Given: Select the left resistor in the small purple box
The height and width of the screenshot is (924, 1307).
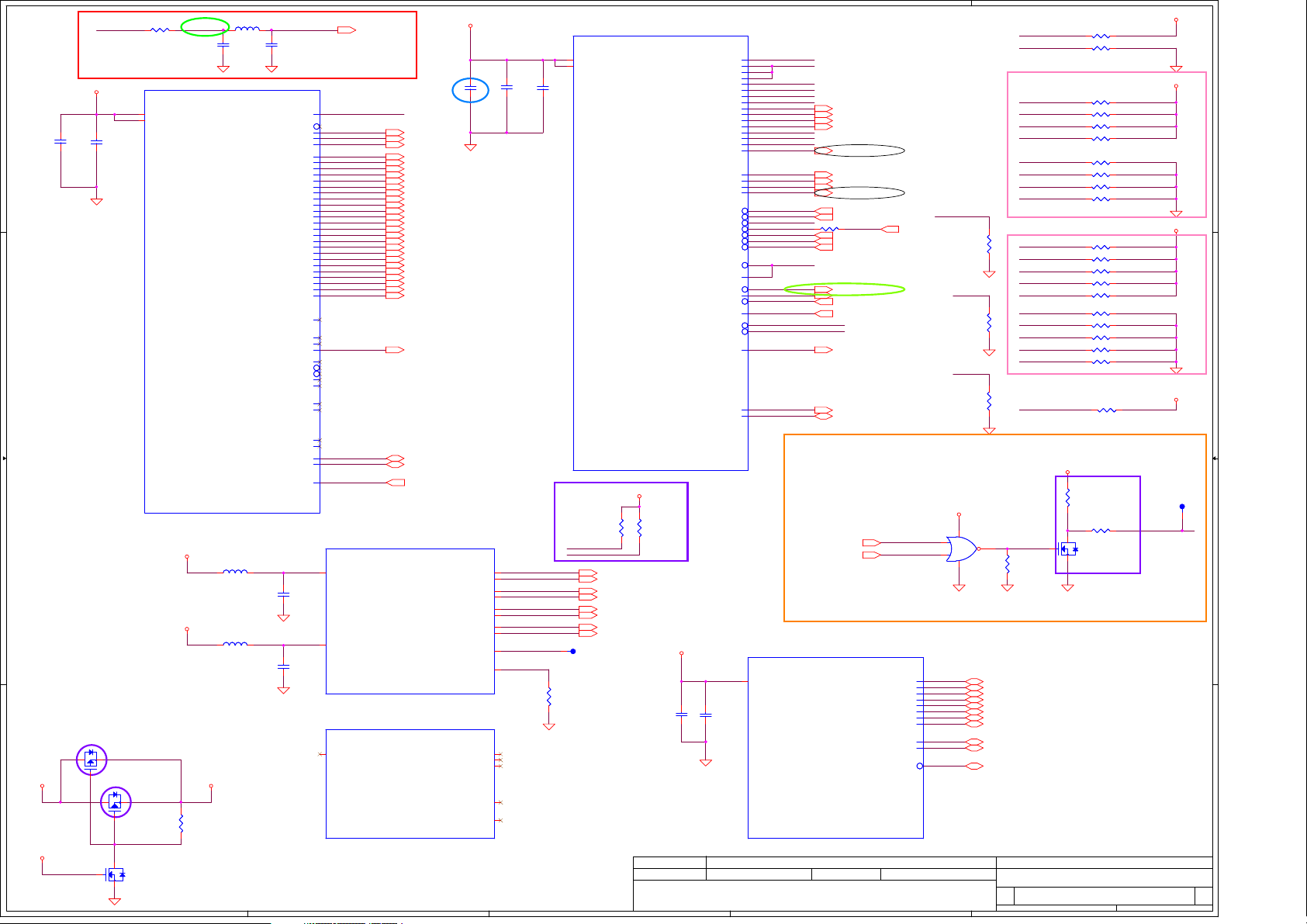Looking at the screenshot, I should coord(622,528).
